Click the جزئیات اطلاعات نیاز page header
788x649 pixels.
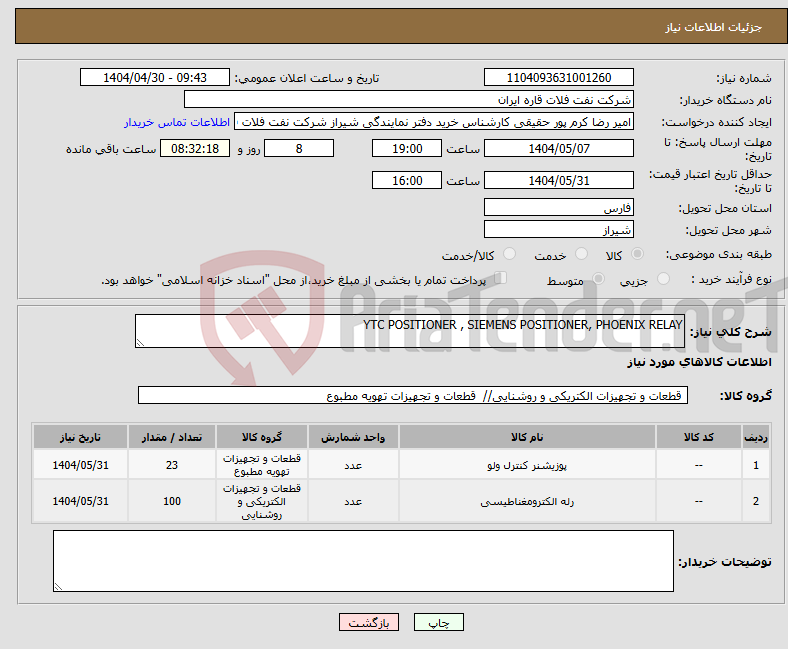click(714, 27)
